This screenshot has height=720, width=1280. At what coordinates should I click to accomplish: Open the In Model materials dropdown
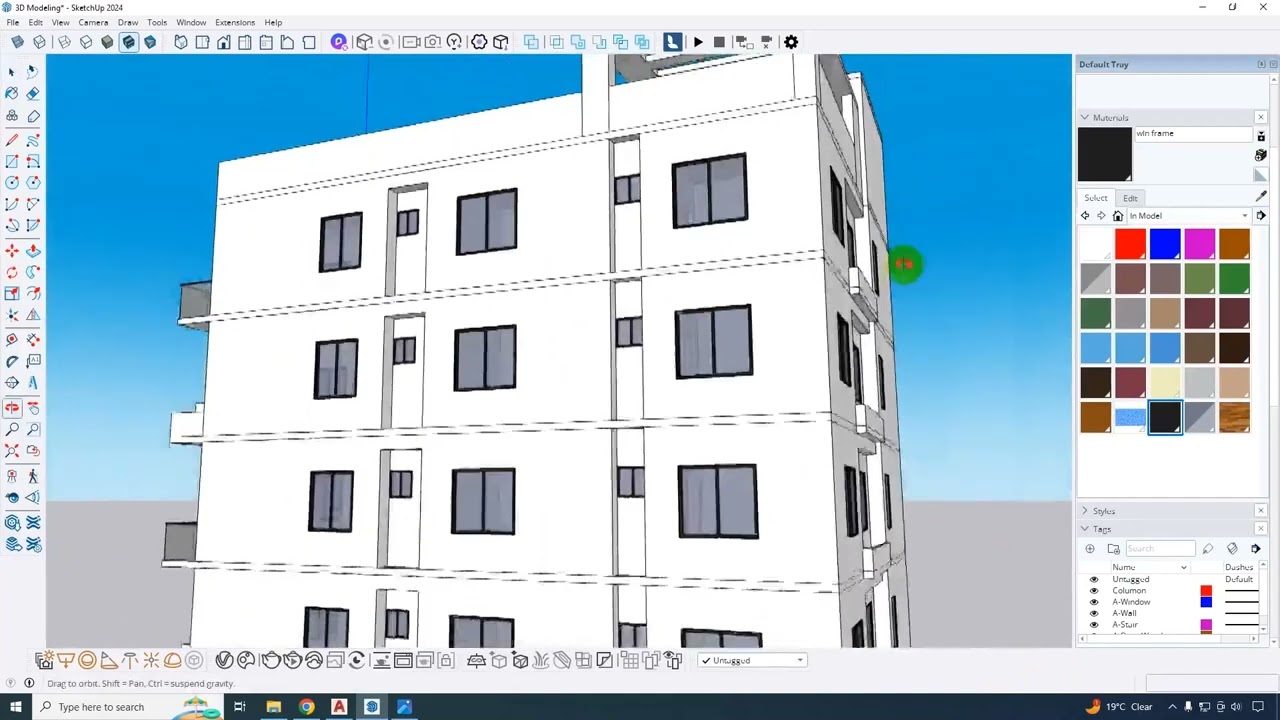[x=1189, y=216]
